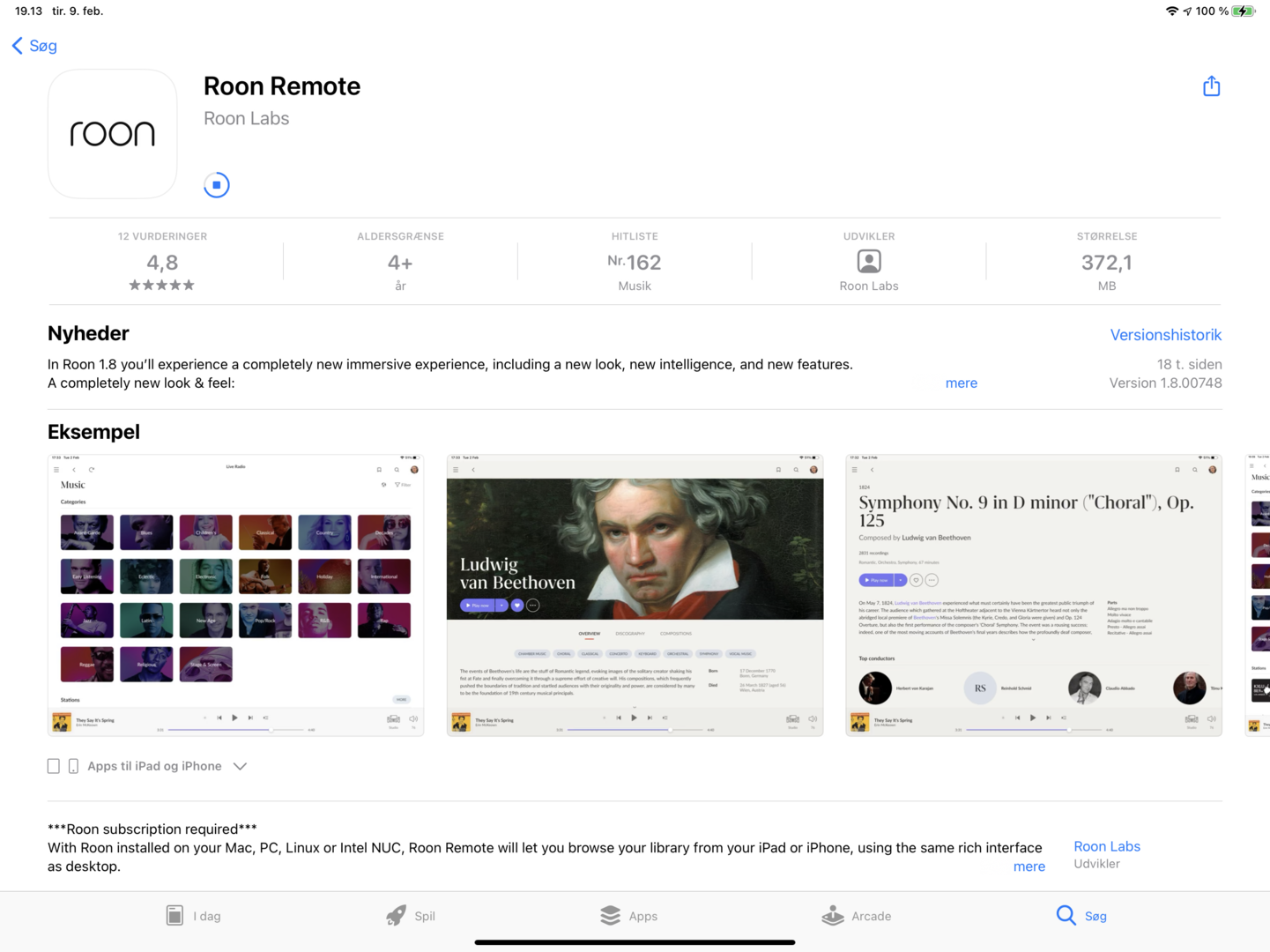Tap the Aldersgrænse 4+ cell
Image resolution: width=1270 pixels, height=952 pixels.
(400, 262)
